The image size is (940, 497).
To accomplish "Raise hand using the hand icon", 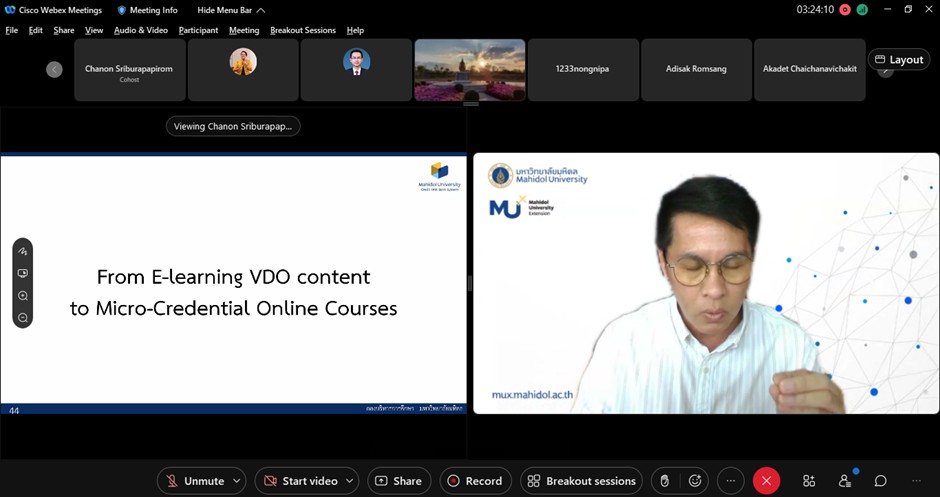I will (x=664, y=481).
